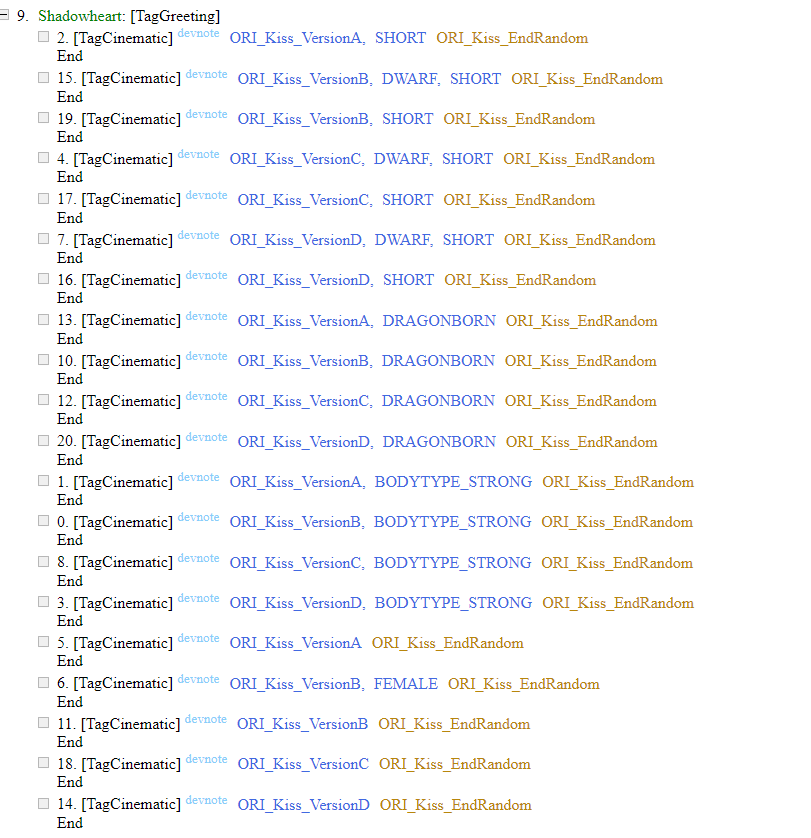Tick checkbox for entry 6 TagCinematic

coord(43,682)
